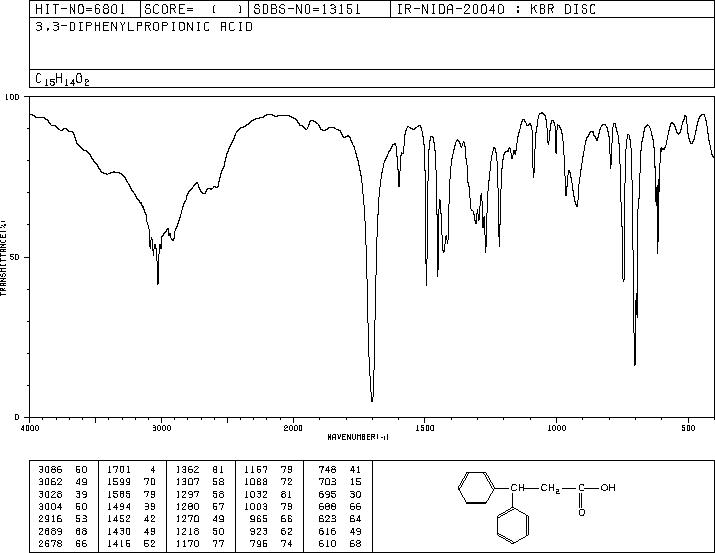Image resolution: width=715 pixels, height=553 pixels.
Task: Select the 1000 x-axis tick label
Action: coord(557,428)
